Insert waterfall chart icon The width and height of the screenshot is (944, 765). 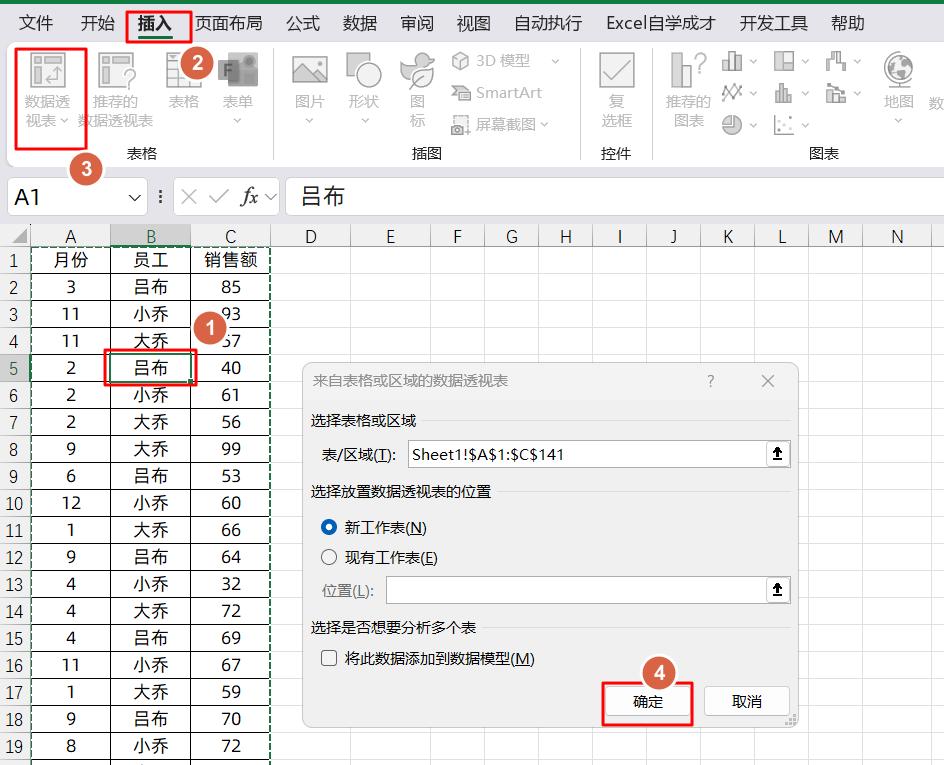(x=836, y=61)
